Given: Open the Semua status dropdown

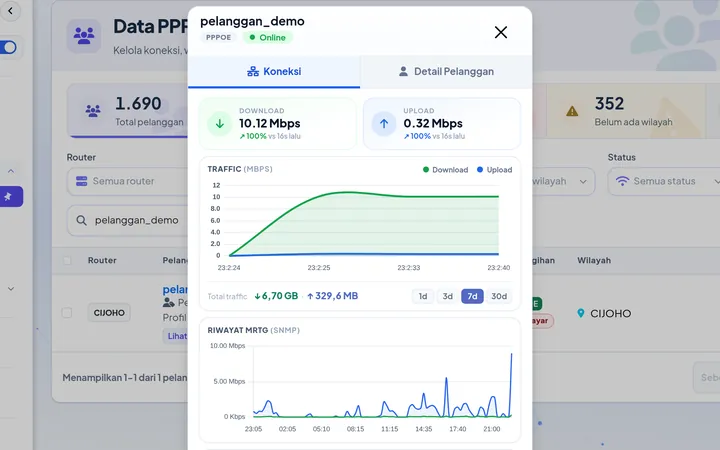Looking at the screenshot, I should coord(664,181).
